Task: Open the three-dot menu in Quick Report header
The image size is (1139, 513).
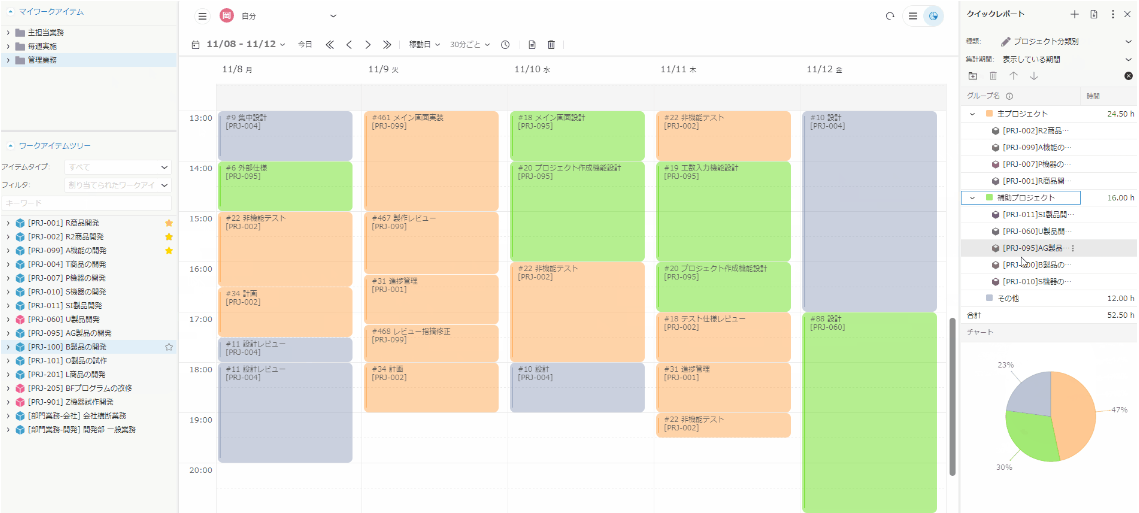Action: (x=1112, y=14)
